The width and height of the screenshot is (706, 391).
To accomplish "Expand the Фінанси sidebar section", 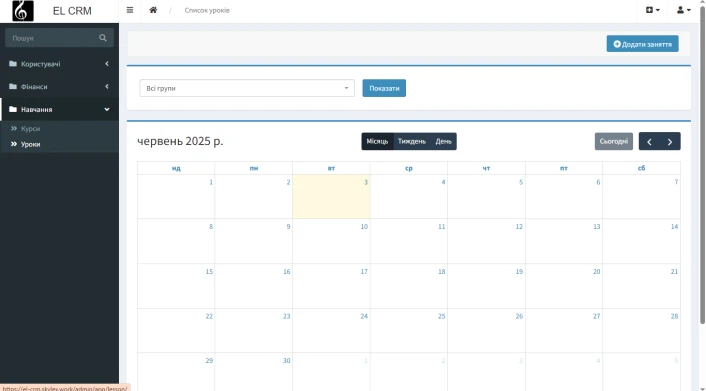I will (x=59, y=86).
